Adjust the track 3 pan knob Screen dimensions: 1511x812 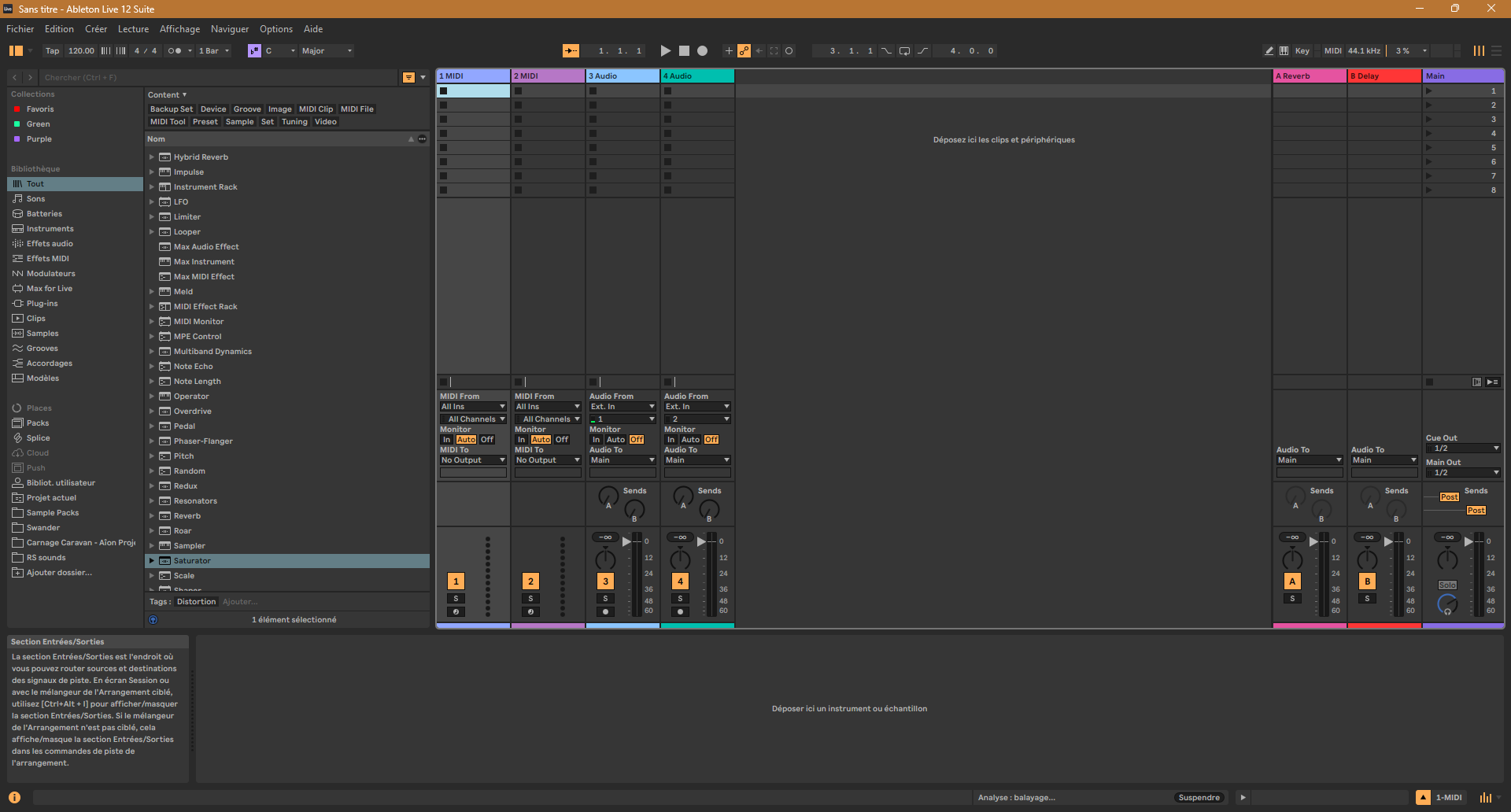coord(605,559)
